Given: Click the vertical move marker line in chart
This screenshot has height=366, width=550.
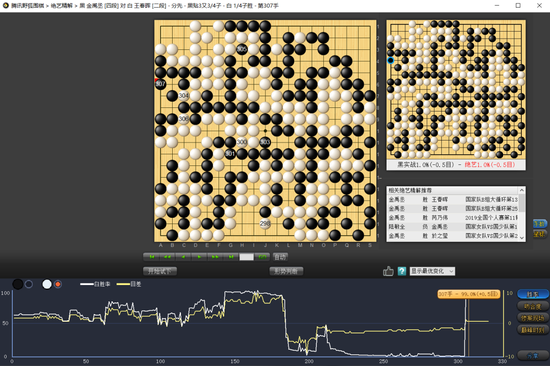Looking at the screenshot, I should 469,327.
